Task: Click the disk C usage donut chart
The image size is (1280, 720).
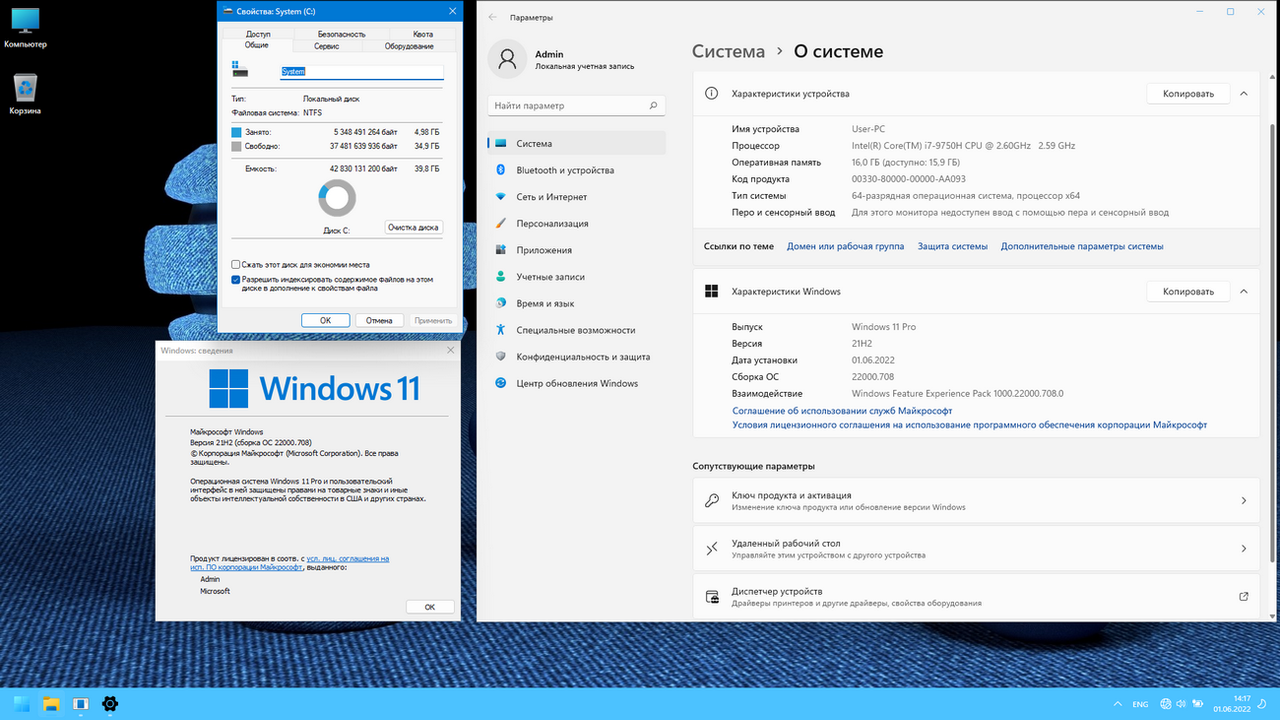Action: pyautogui.click(x=337, y=198)
